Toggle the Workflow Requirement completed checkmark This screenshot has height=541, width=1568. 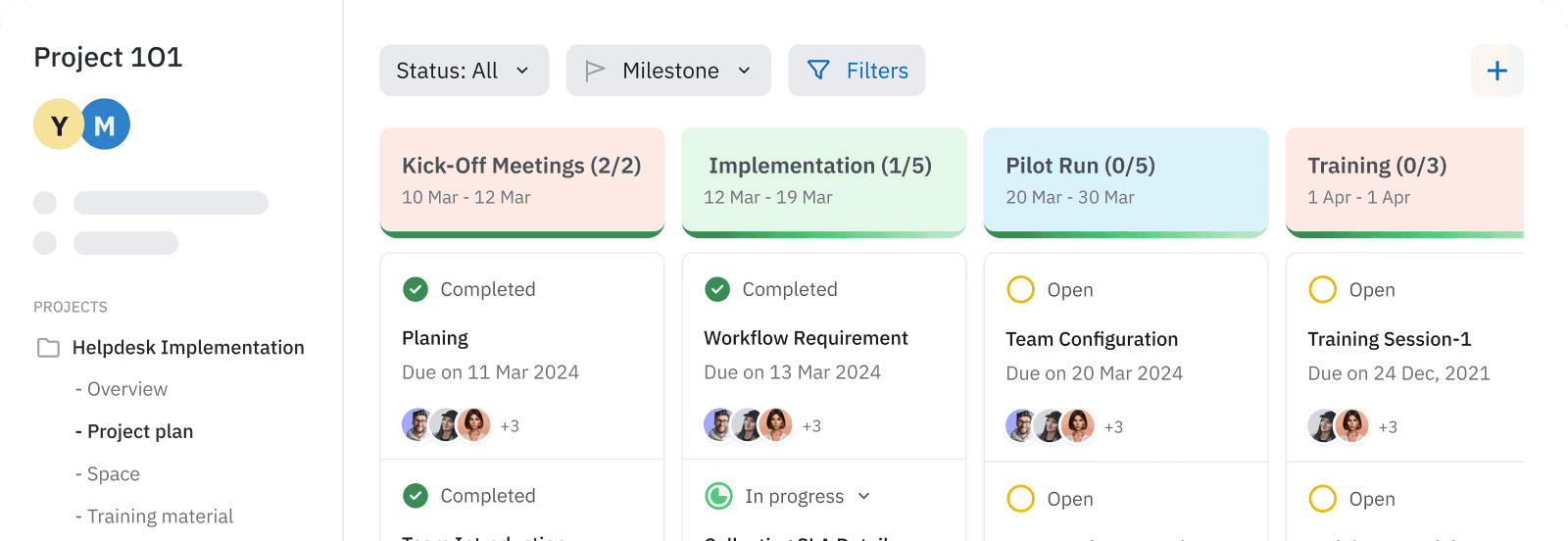tap(717, 289)
